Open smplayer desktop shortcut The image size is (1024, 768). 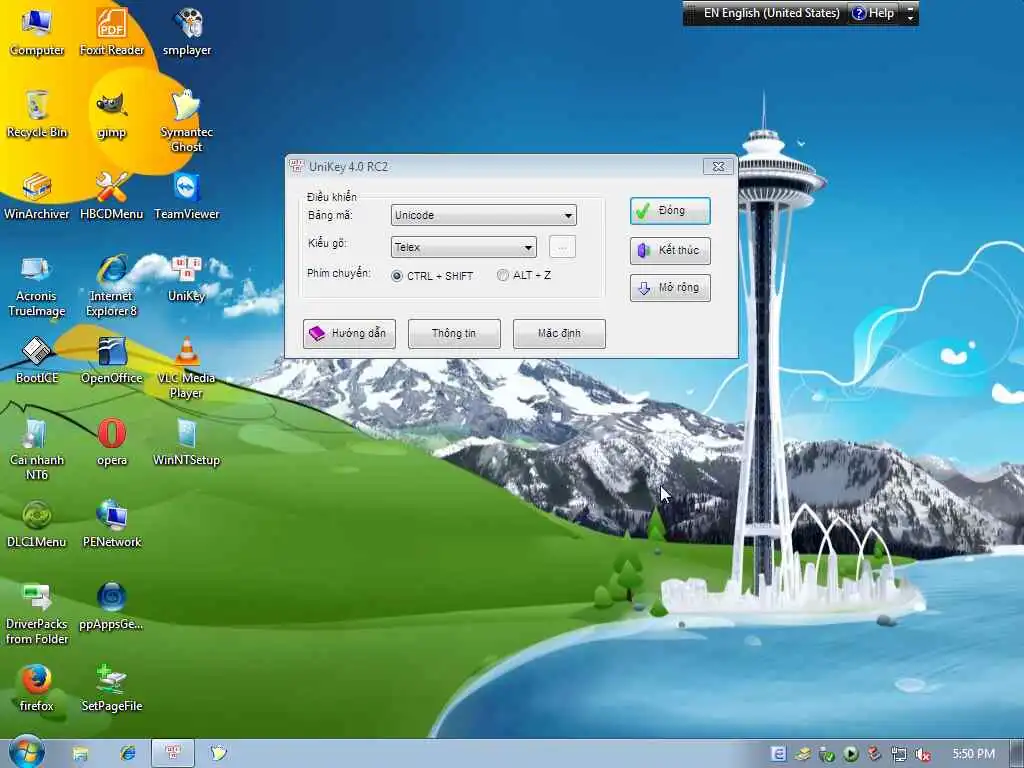point(187,31)
